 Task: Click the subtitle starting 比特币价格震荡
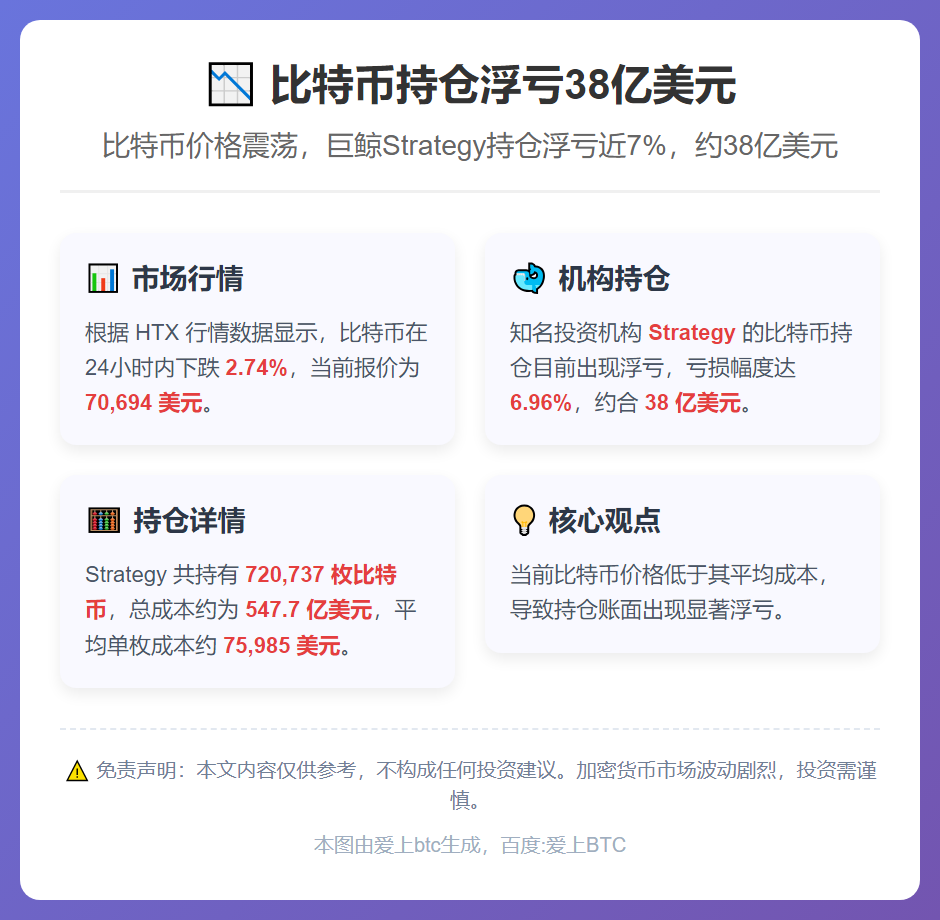tap(470, 146)
